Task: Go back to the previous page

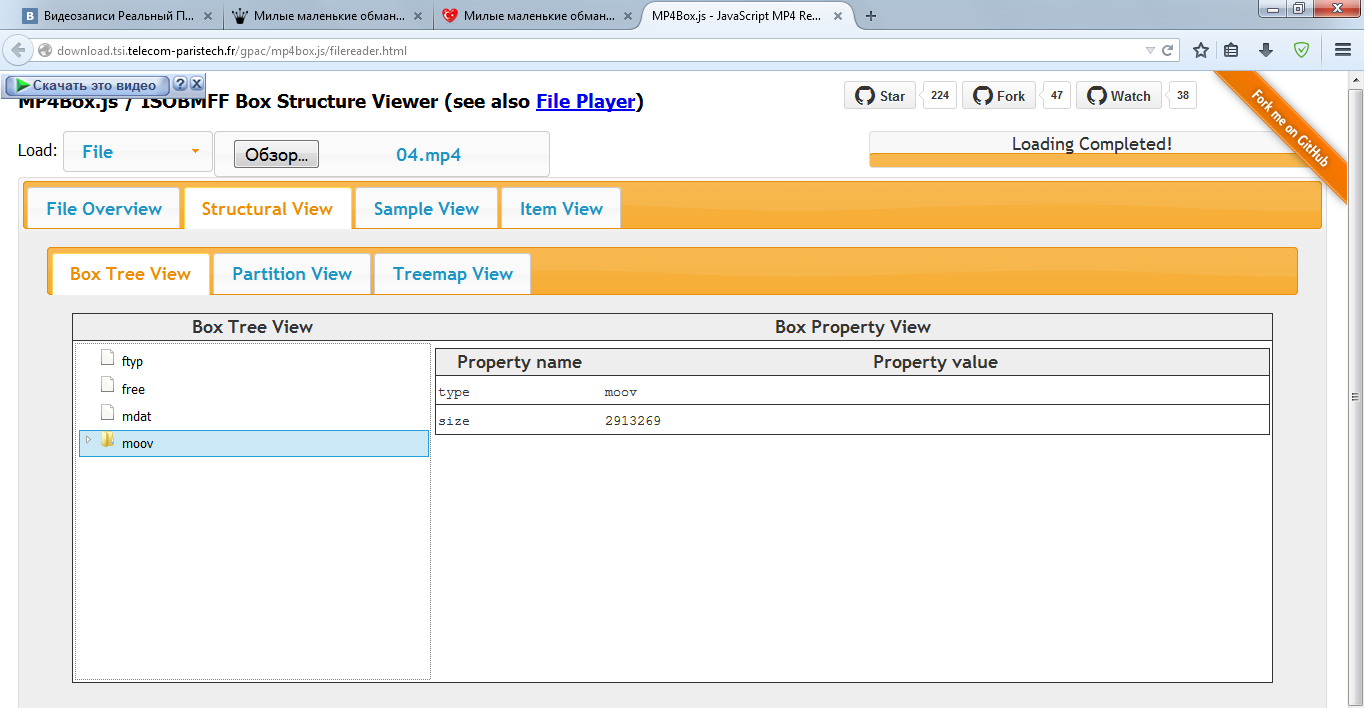Action: [x=19, y=50]
